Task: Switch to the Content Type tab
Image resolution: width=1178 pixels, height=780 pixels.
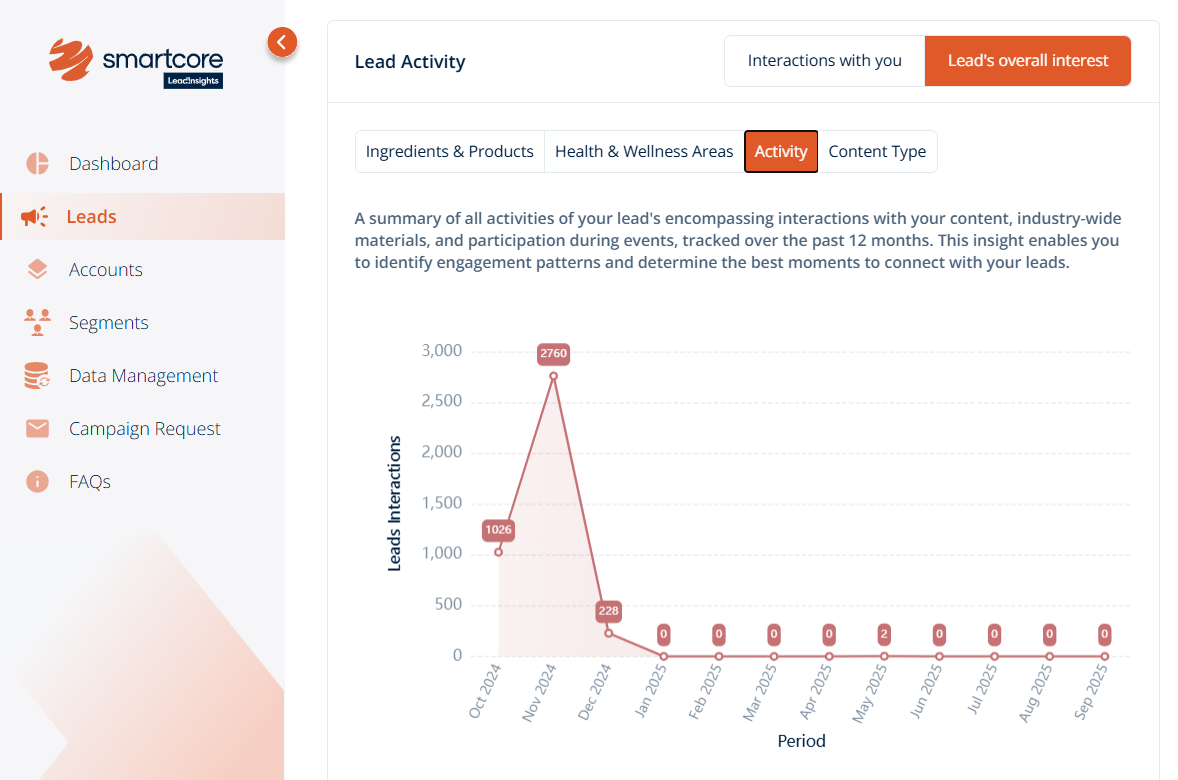Action: [x=877, y=152]
